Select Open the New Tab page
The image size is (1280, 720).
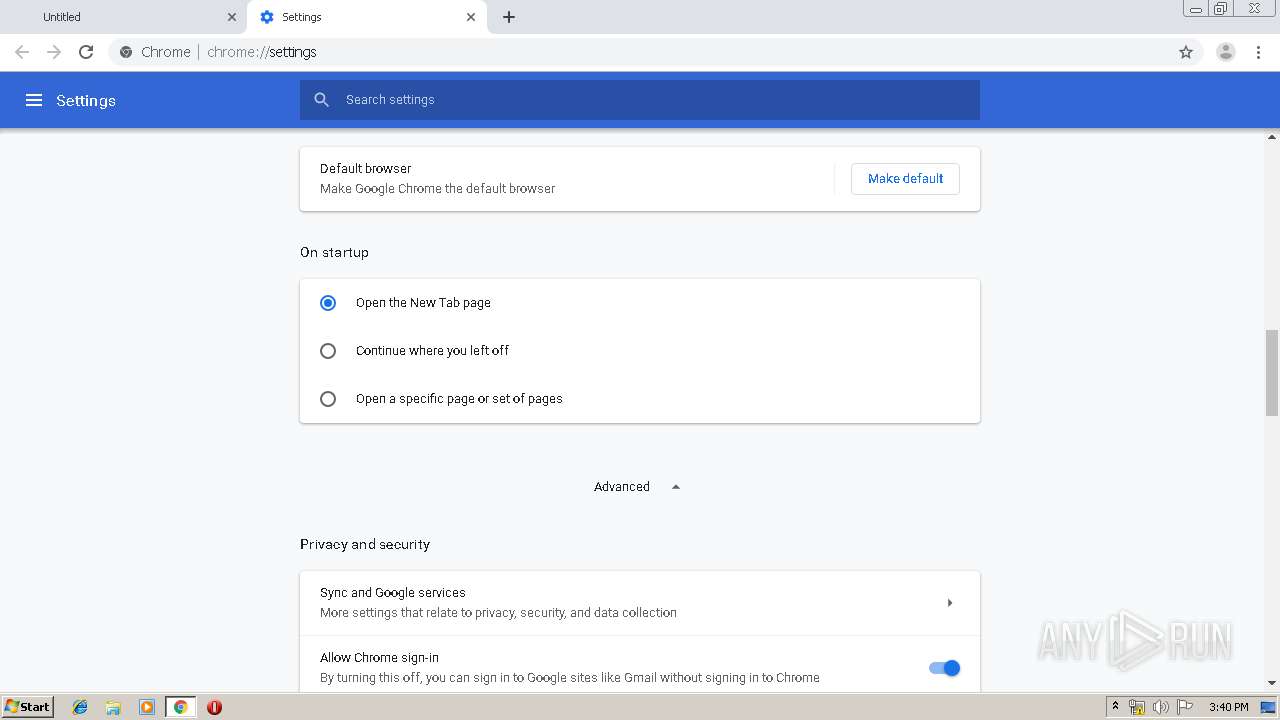point(328,303)
